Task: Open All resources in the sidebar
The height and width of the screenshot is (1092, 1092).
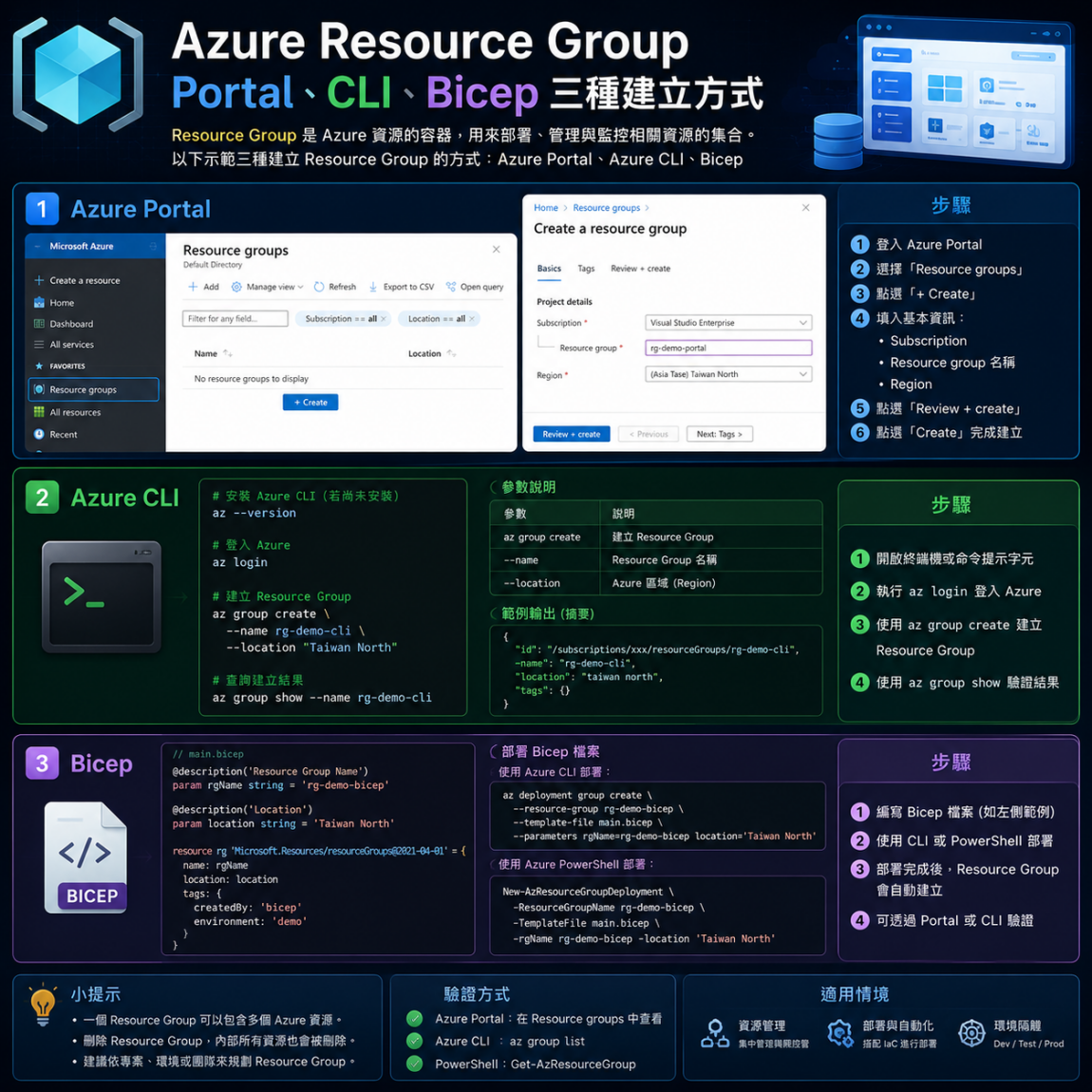Action: pyautogui.click(x=67, y=412)
